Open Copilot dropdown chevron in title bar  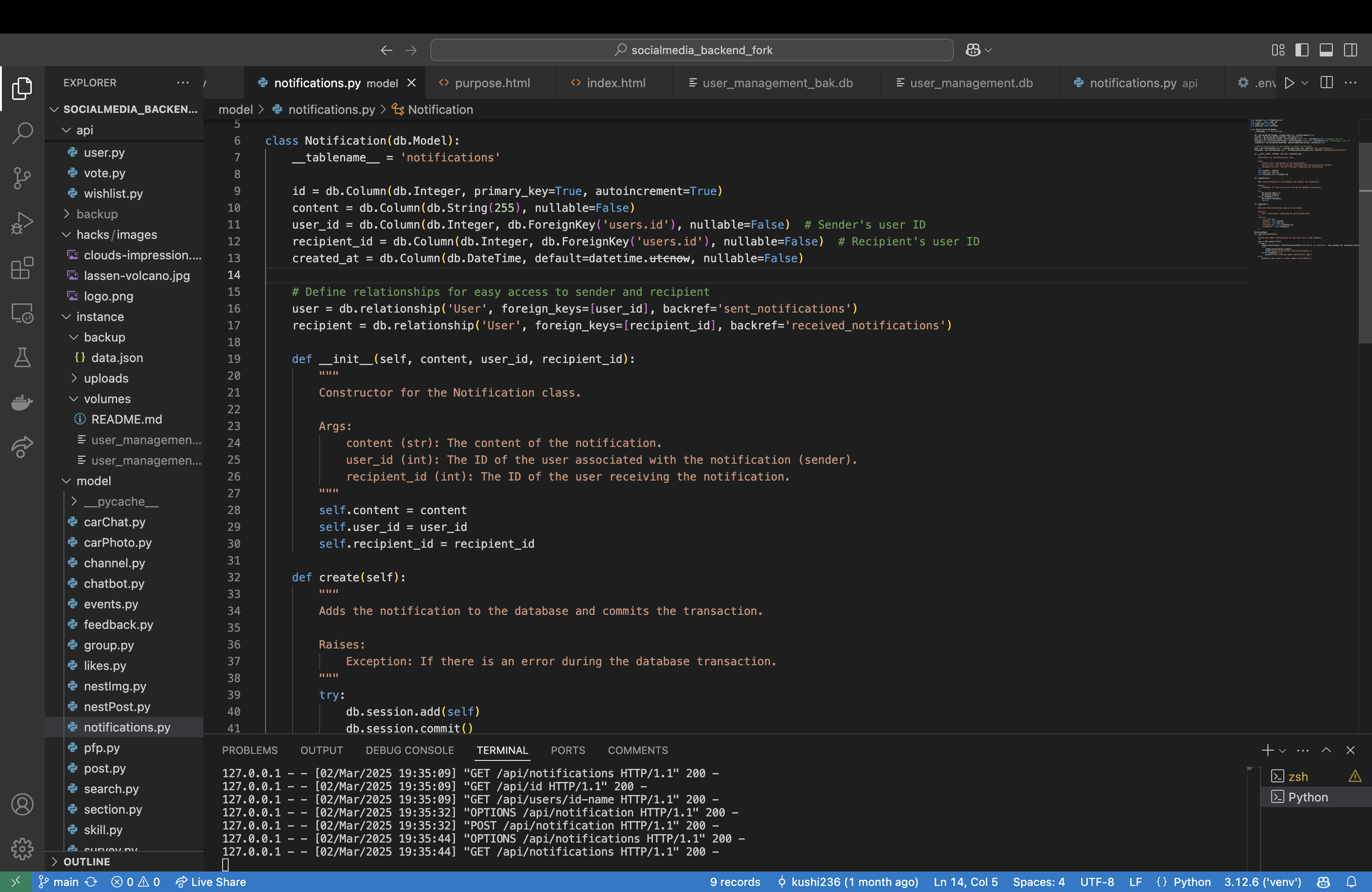[x=988, y=50]
